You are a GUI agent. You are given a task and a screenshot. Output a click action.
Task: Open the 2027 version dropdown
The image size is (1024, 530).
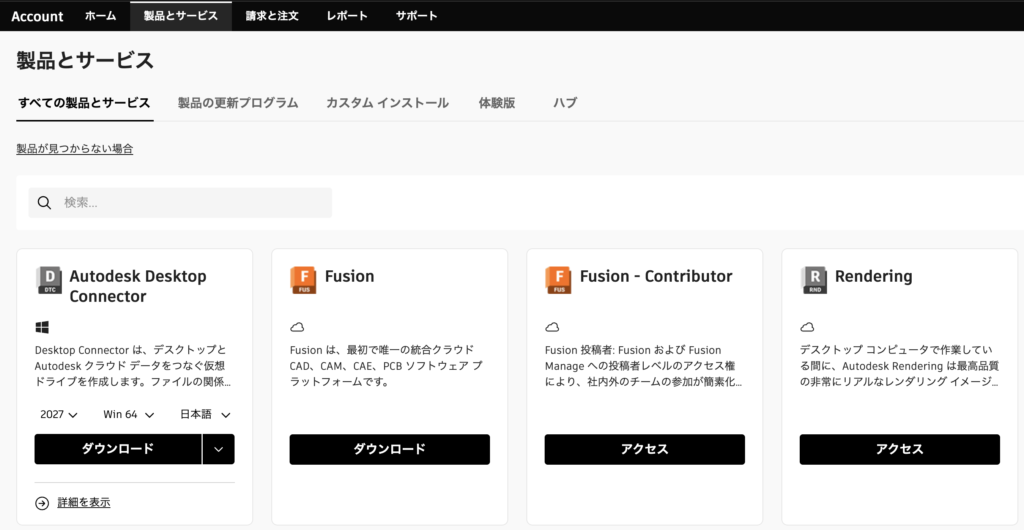59,414
